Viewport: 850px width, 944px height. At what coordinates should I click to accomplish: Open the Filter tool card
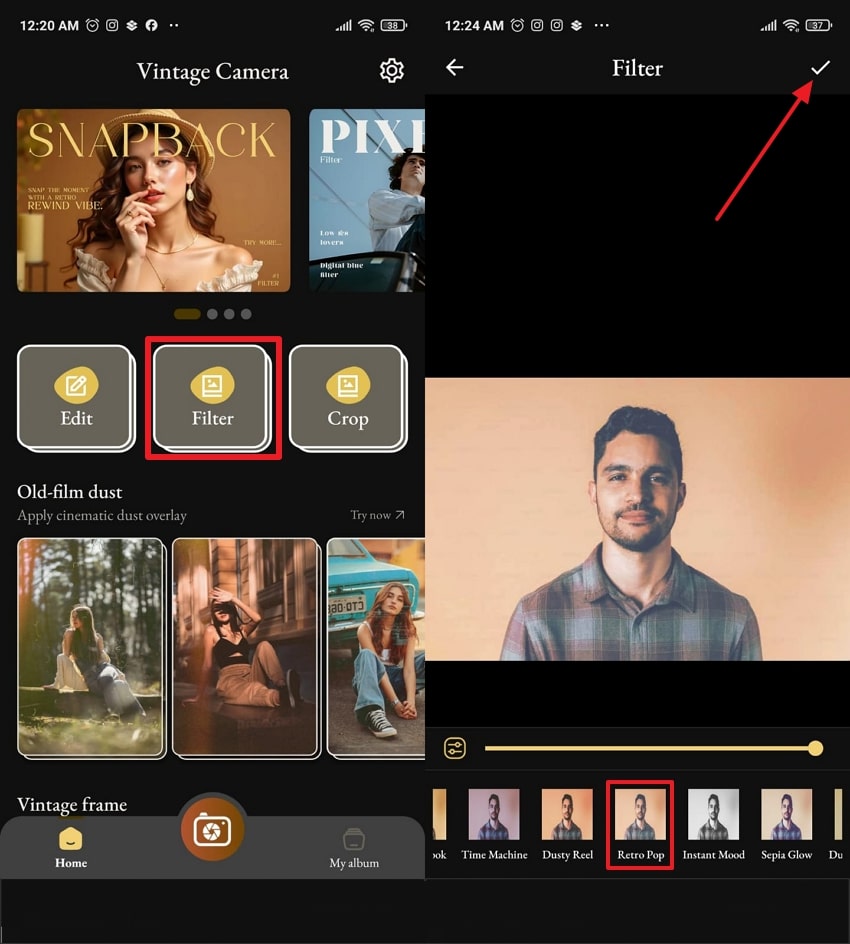click(212, 398)
